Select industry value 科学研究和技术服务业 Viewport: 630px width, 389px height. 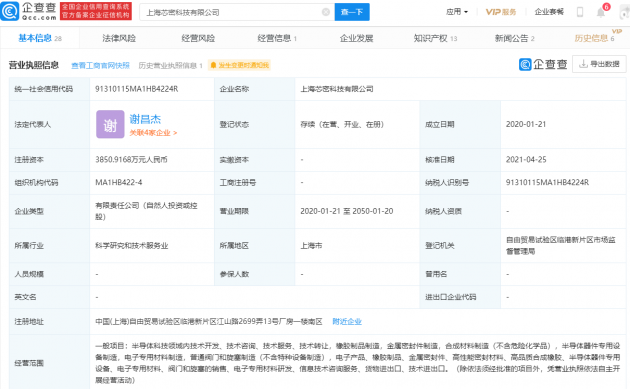(132, 246)
